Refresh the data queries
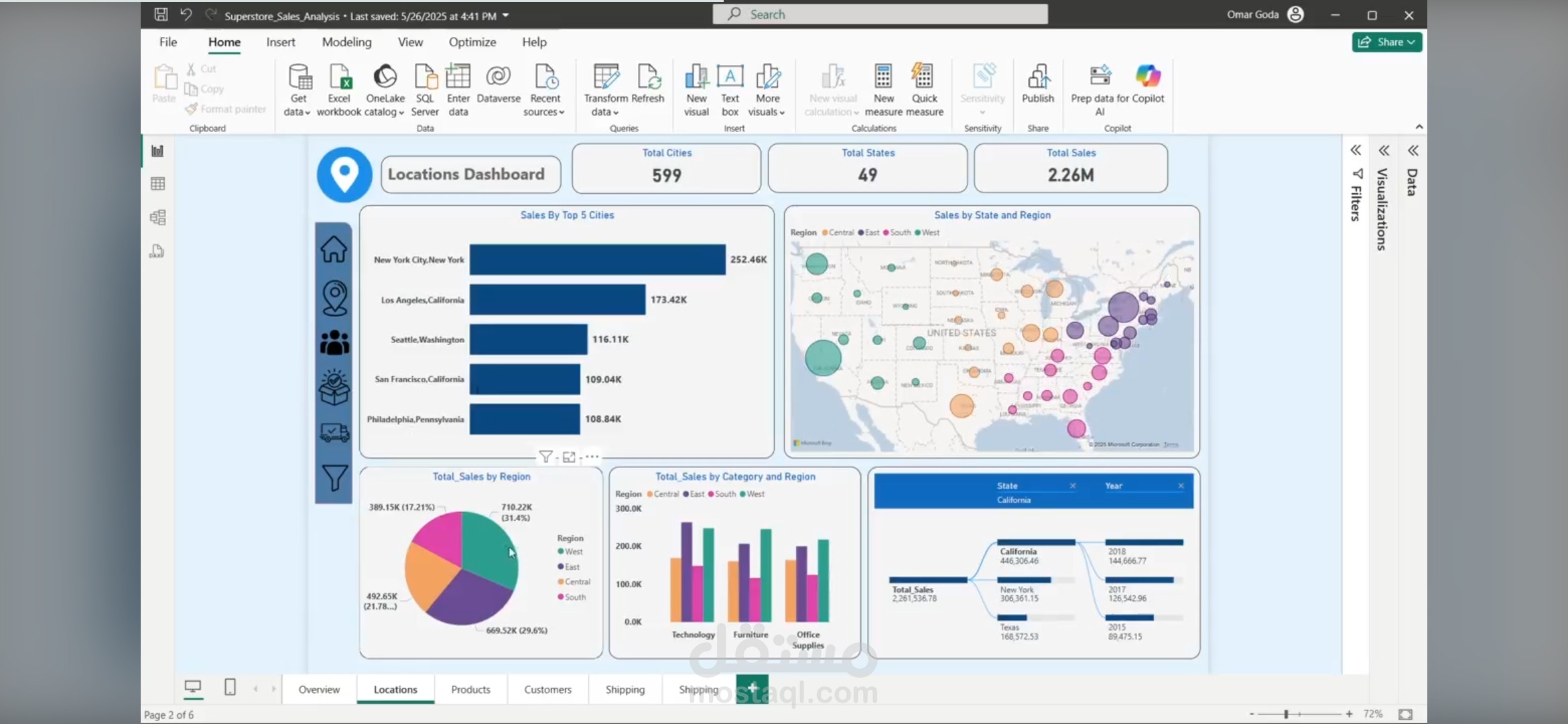The height and width of the screenshot is (724, 1568). (x=648, y=84)
